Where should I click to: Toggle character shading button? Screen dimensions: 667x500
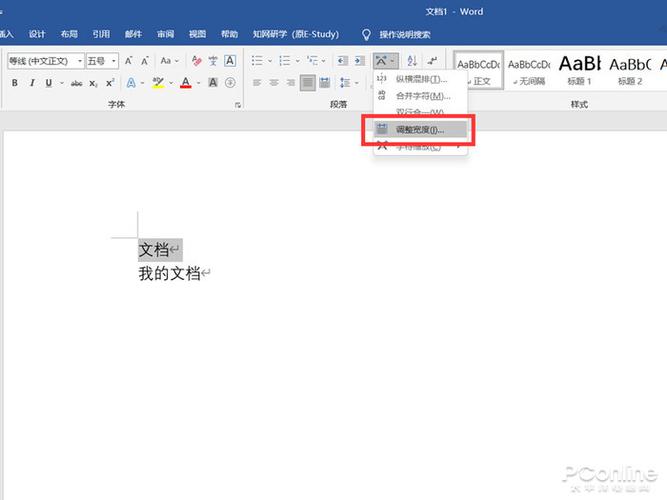point(213,83)
